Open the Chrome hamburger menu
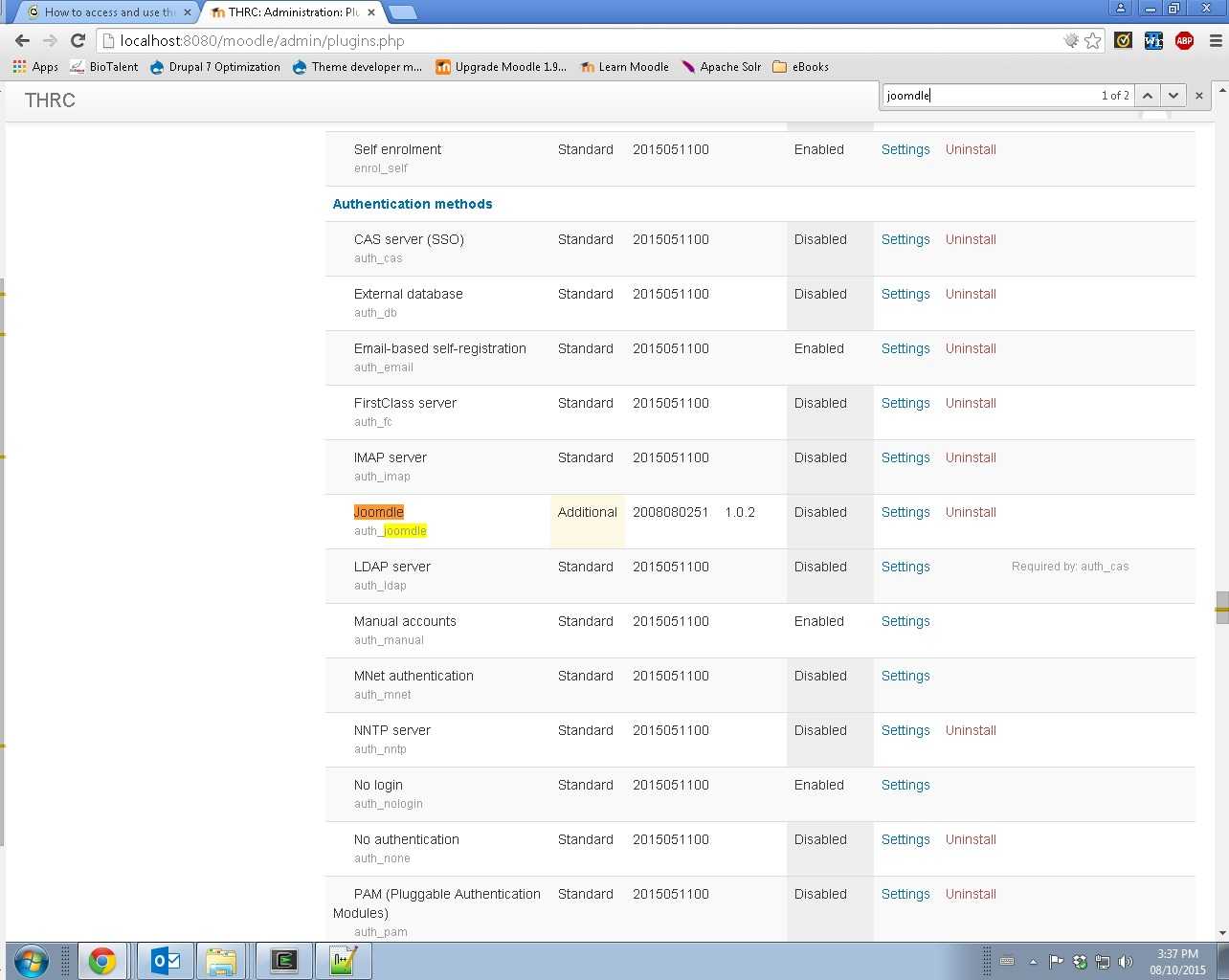Viewport: 1229px width, 980px height. tap(1216, 41)
